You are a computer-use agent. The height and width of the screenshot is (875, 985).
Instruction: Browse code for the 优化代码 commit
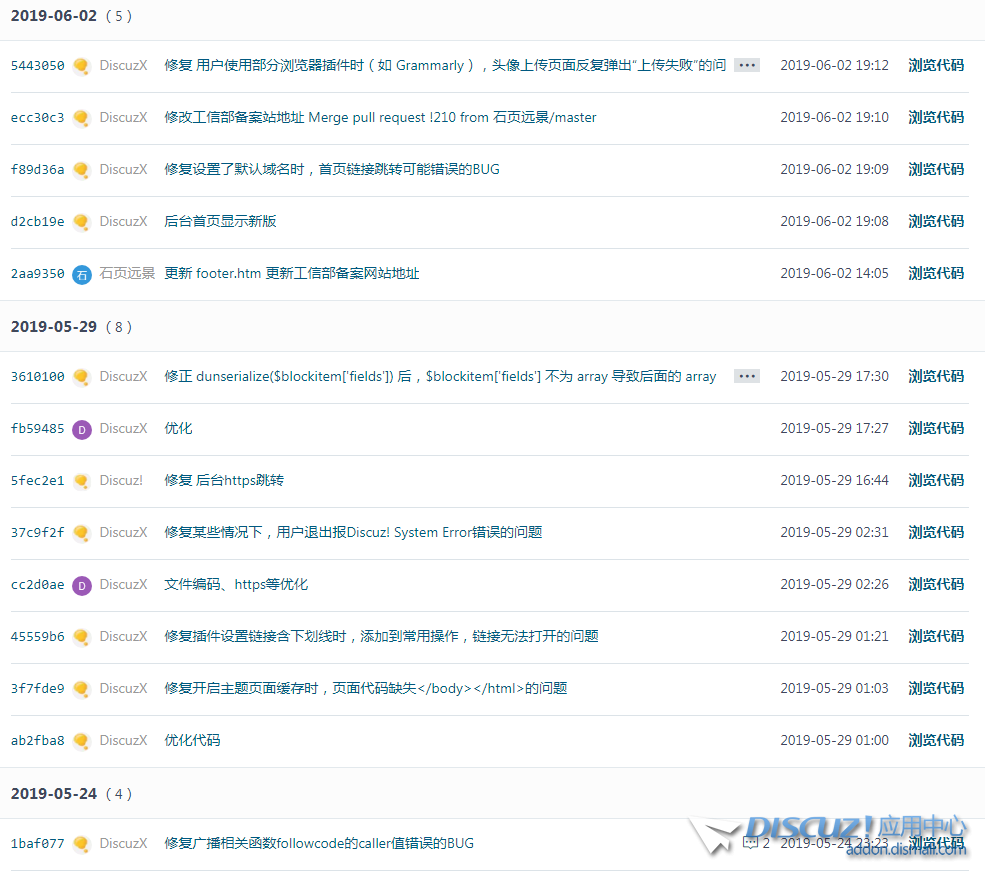936,740
